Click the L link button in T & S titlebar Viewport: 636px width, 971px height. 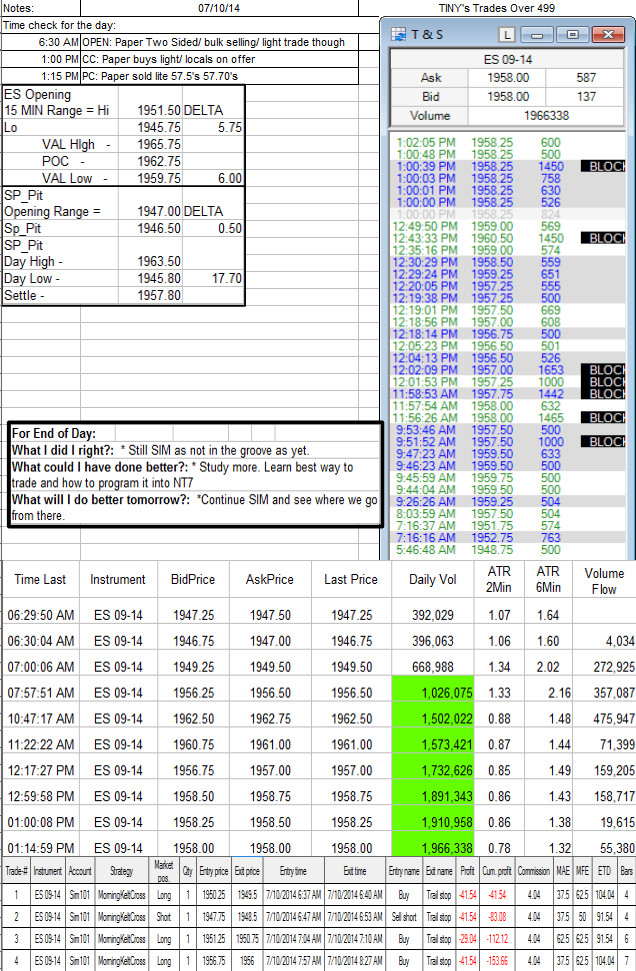(507, 35)
